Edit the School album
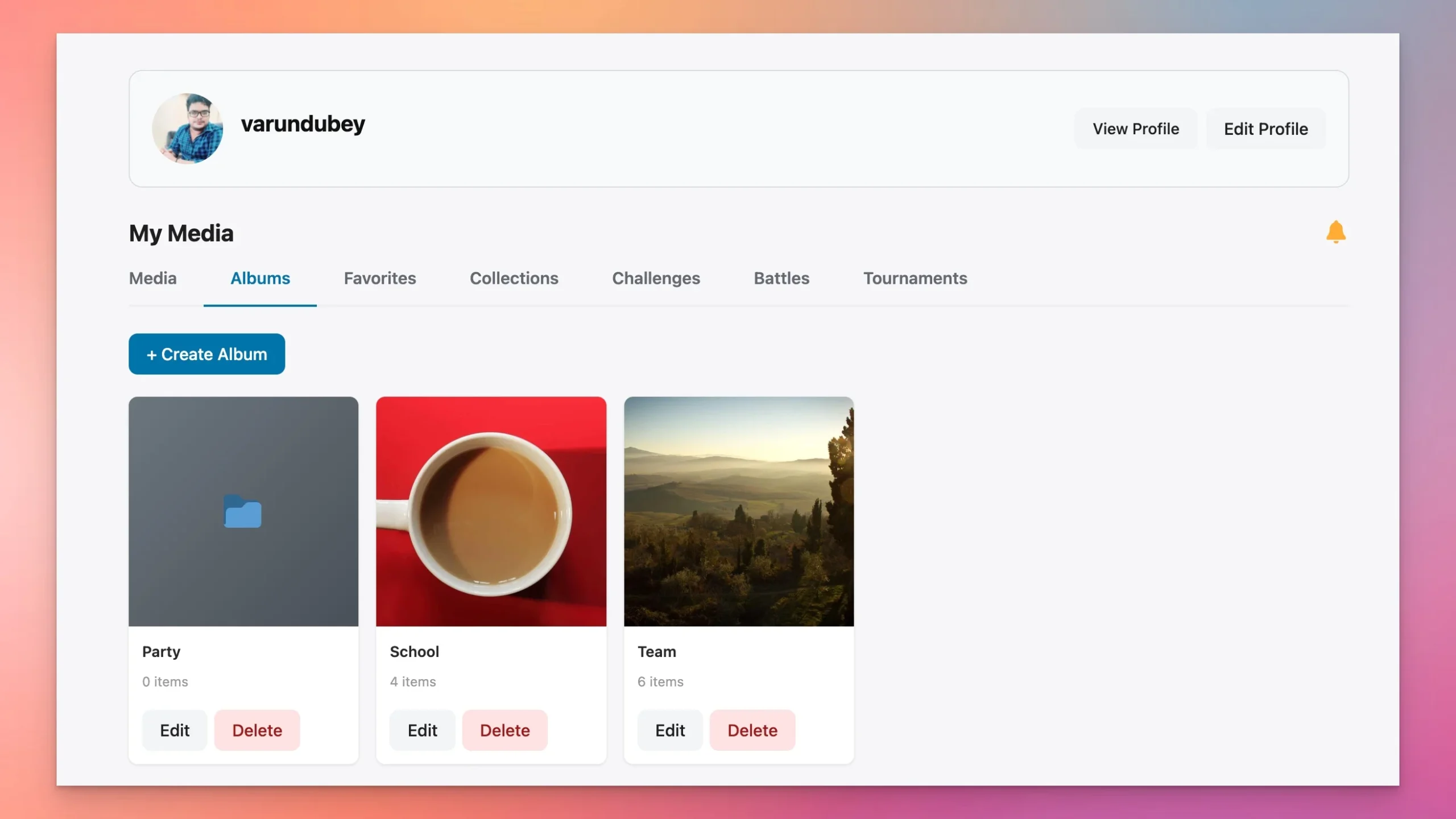This screenshot has height=819, width=1456. pos(422,730)
